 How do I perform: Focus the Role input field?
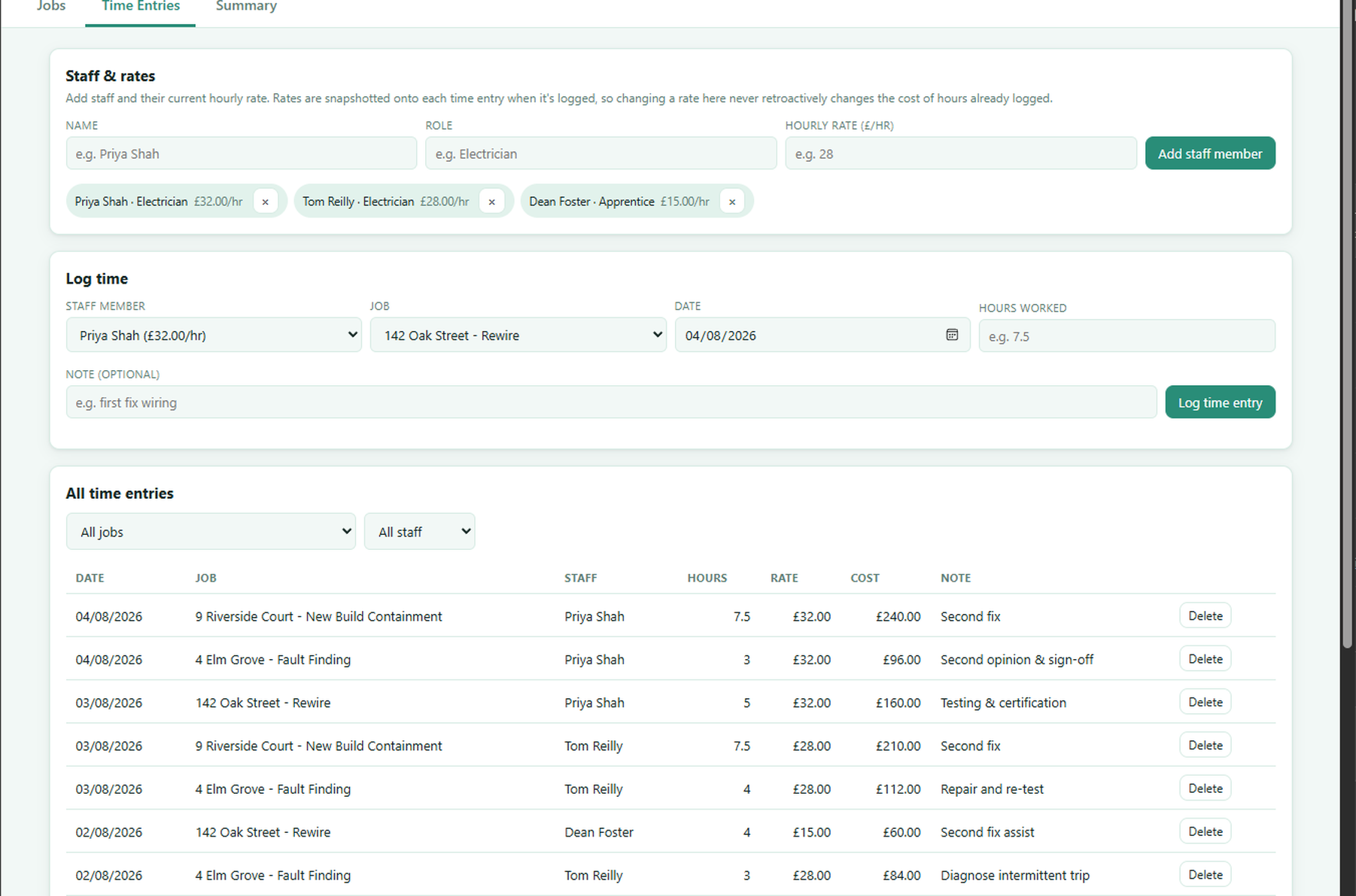point(600,153)
